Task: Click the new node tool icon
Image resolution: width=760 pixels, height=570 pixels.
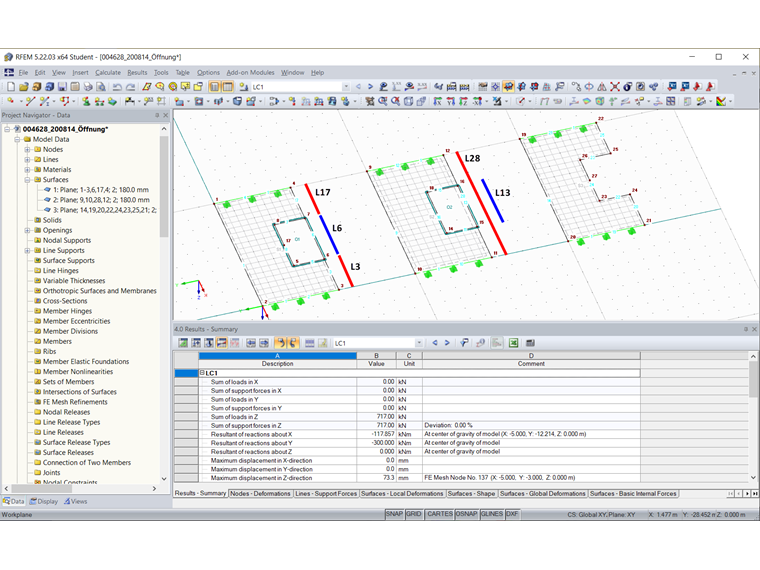Action: [x=11, y=101]
